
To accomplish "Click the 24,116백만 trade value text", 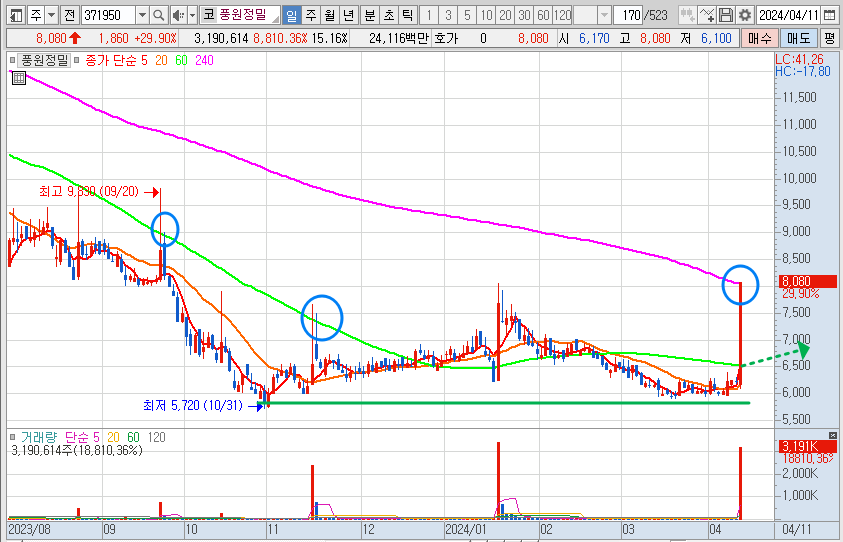I will click(x=398, y=38).
